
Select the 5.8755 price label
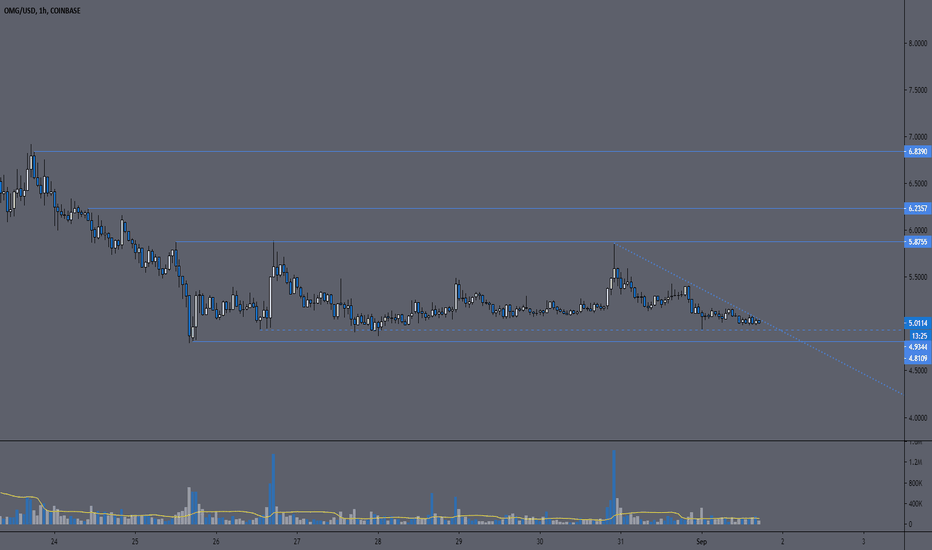tap(918, 242)
